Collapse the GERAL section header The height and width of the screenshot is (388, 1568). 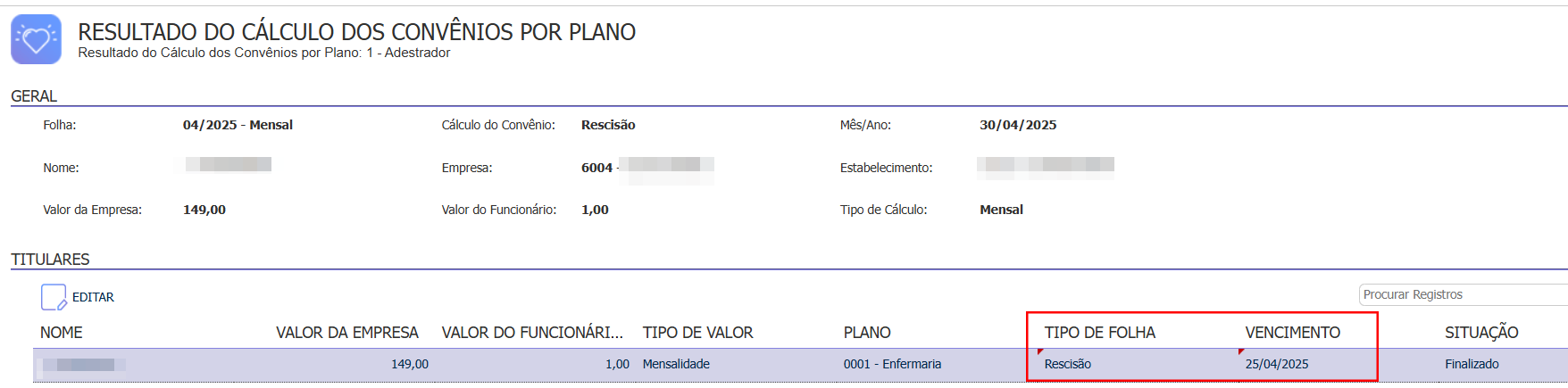[x=34, y=96]
